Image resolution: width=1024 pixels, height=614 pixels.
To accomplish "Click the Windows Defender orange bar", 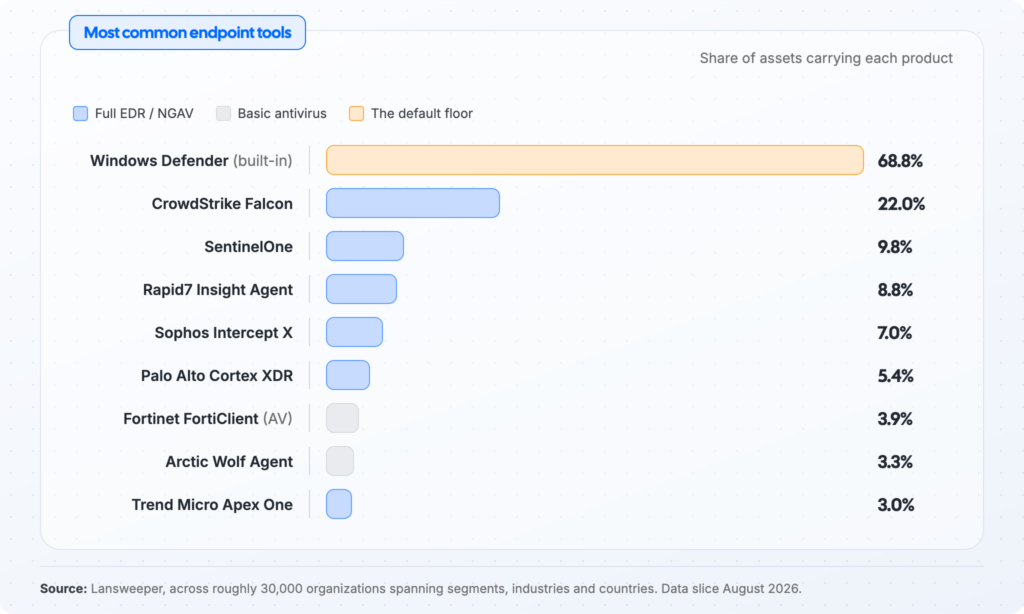I will [x=595, y=160].
